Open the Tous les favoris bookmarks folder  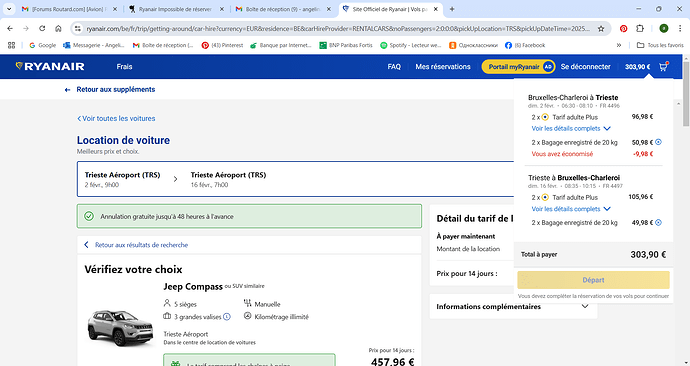tap(660, 45)
